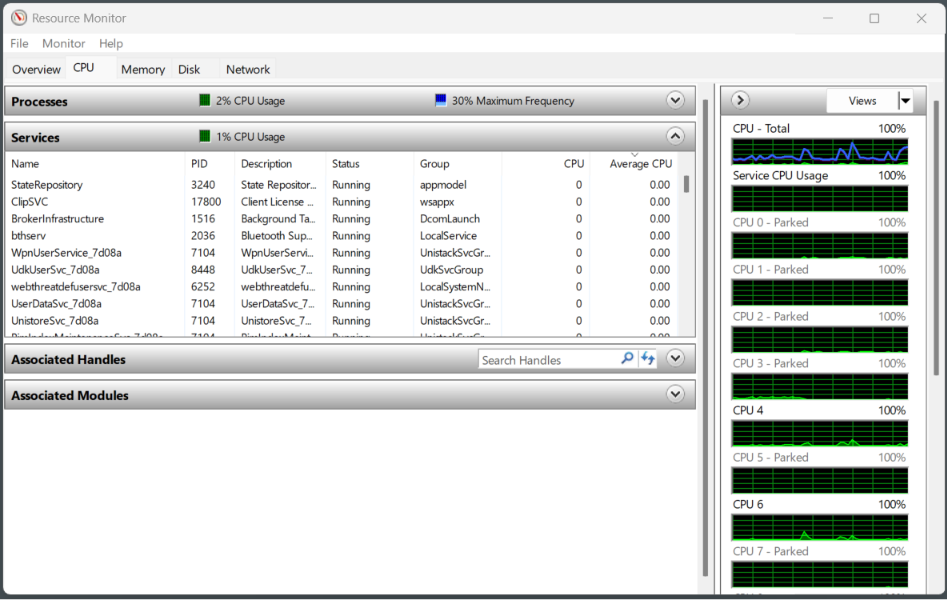The height and width of the screenshot is (600, 947).
Task: Select the WpnUserService_7d08a service row
Action: tap(341, 253)
